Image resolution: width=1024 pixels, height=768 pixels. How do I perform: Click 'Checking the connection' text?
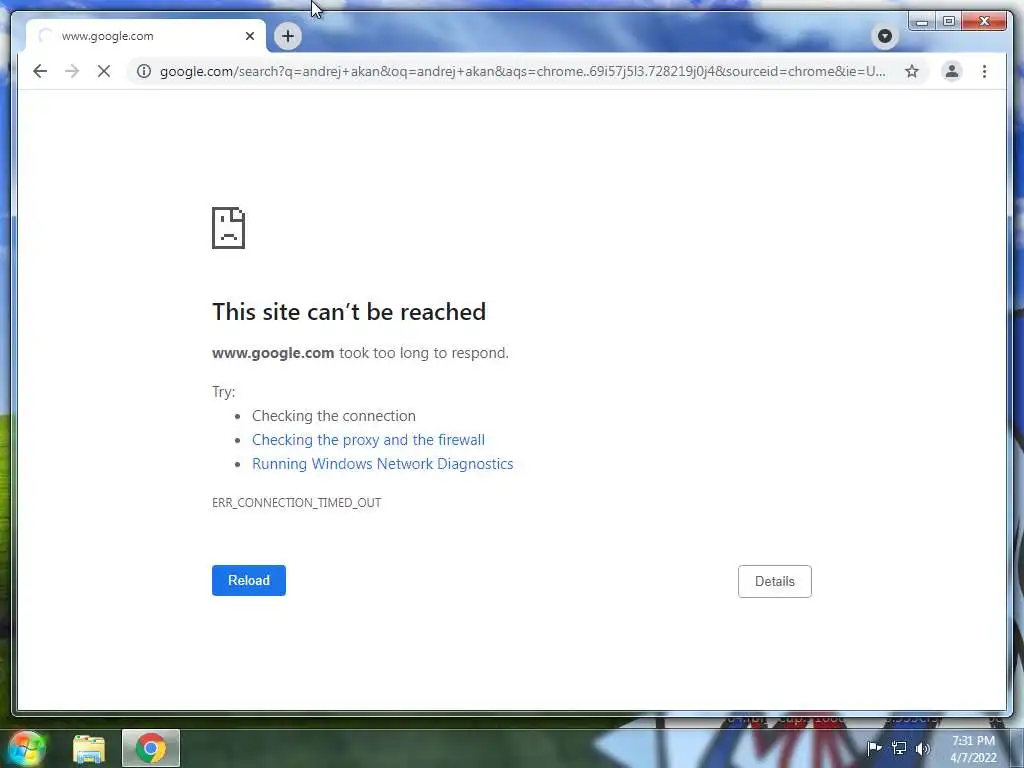(x=334, y=416)
